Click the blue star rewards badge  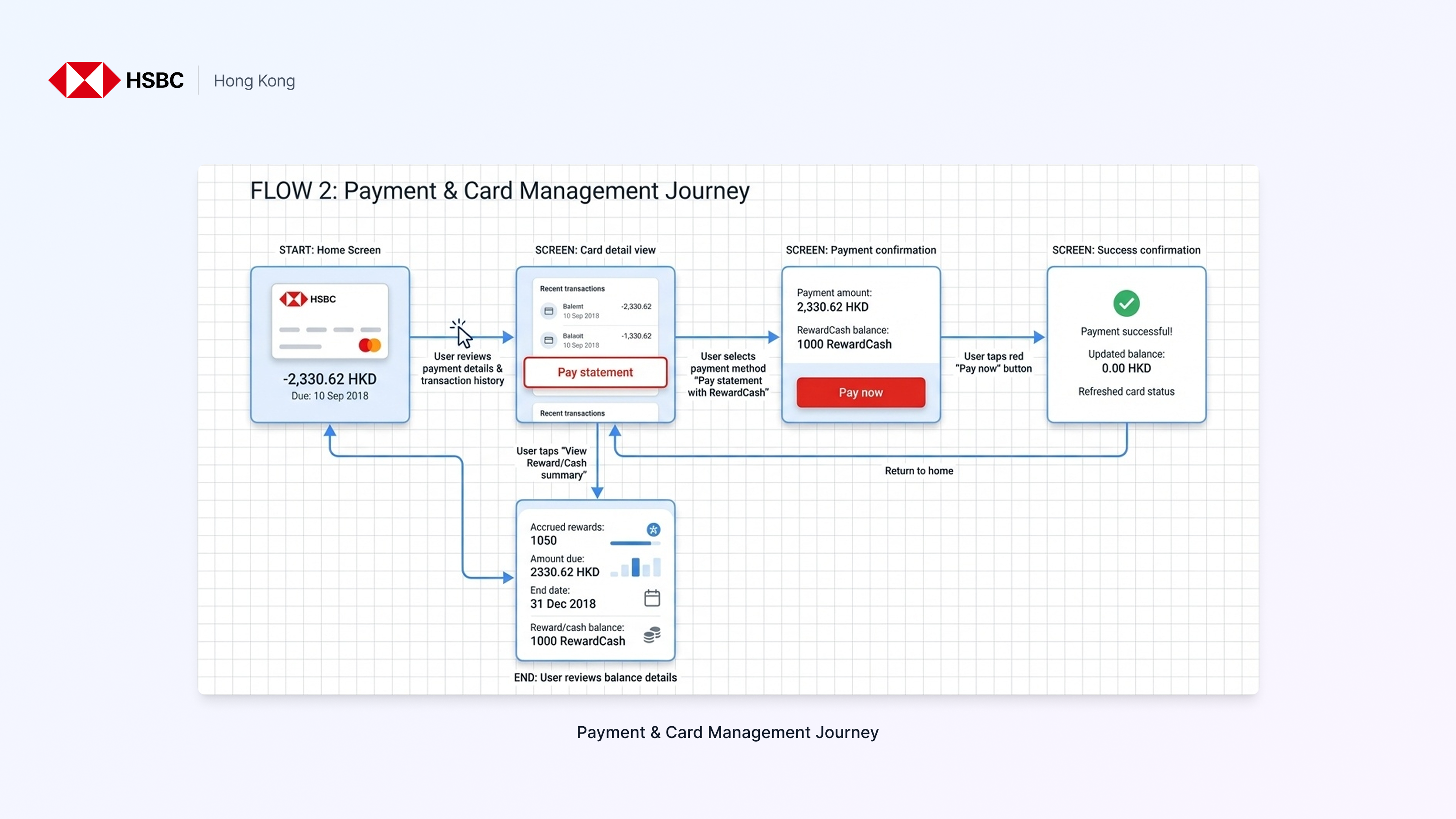click(x=653, y=530)
